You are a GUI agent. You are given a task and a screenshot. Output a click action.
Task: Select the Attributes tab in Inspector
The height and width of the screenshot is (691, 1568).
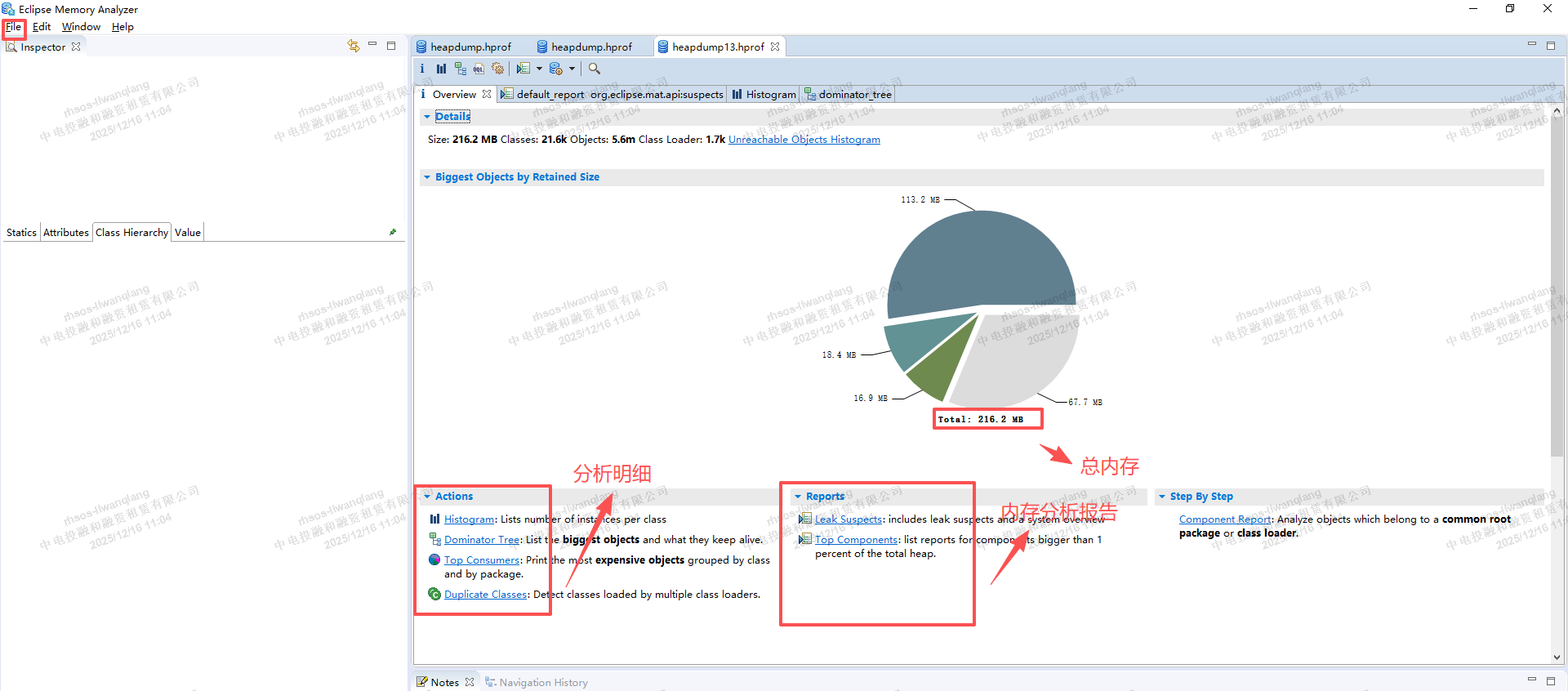[x=66, y=232]
